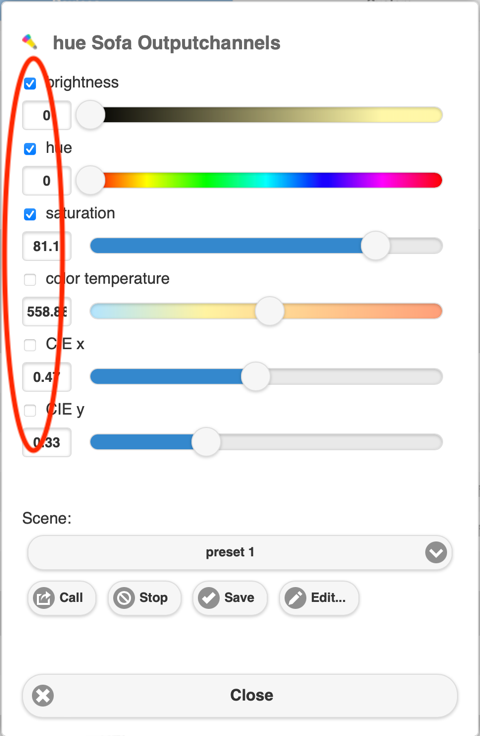The image size is (480, 736).
Task: Click the scene dropdown chevron arrow
Action: (436, 552)
